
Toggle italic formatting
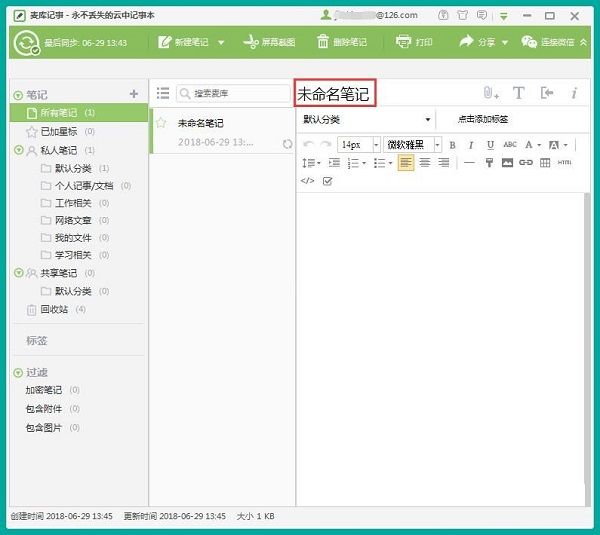pos(471,145)
